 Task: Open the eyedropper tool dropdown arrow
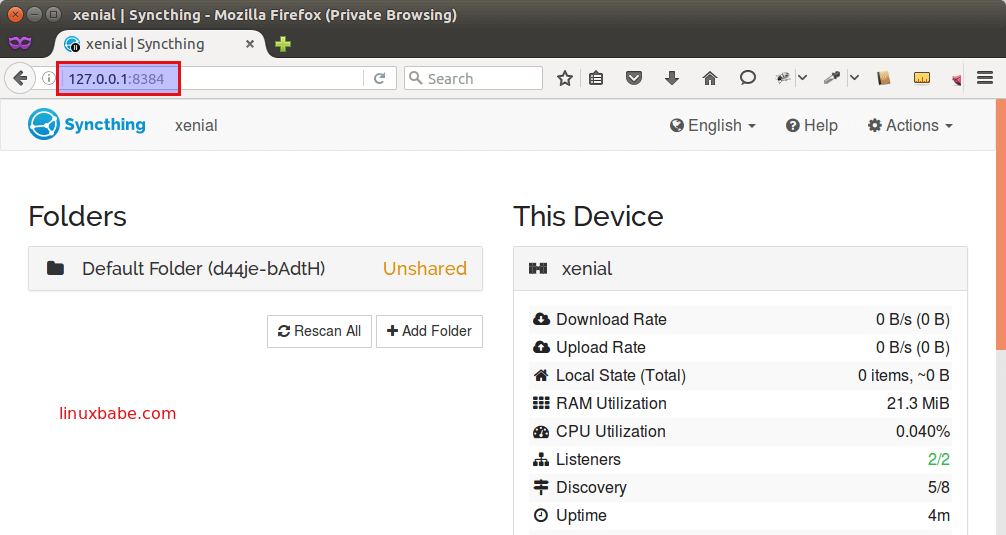tap(853, 78)
